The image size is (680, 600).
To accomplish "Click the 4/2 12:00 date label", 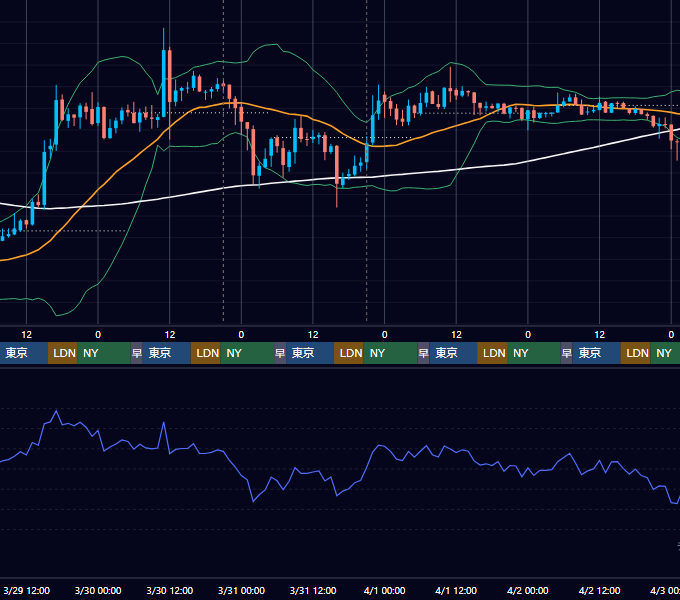I will tap(599, 590).
